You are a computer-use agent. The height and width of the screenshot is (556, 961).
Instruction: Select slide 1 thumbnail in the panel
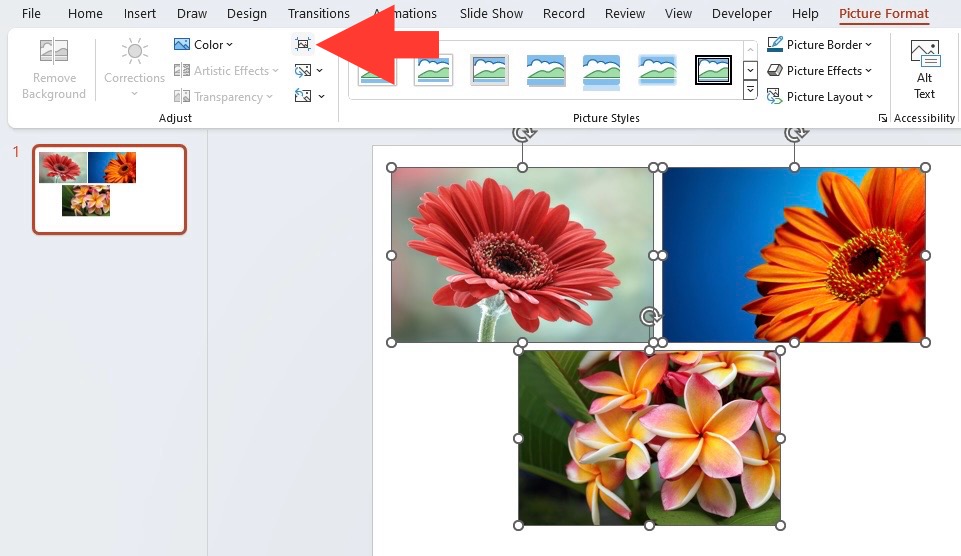tap(110, 189)
